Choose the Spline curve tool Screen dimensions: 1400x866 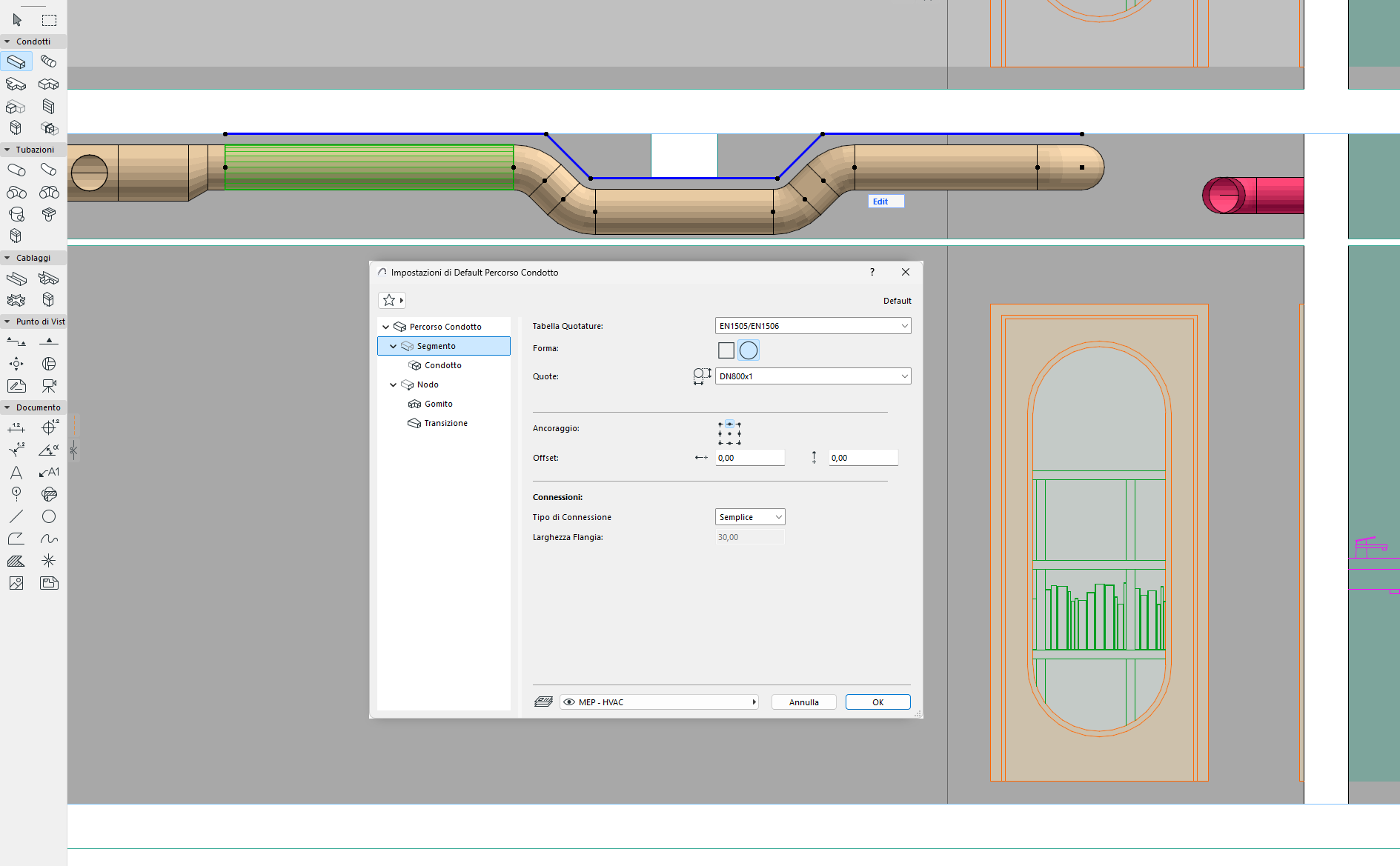(x=49, y=539)
